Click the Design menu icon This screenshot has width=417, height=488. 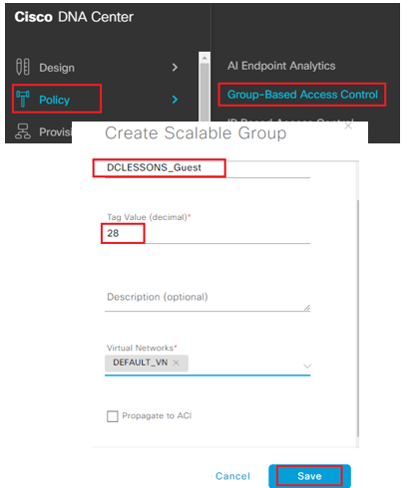(x=23, y=67)
